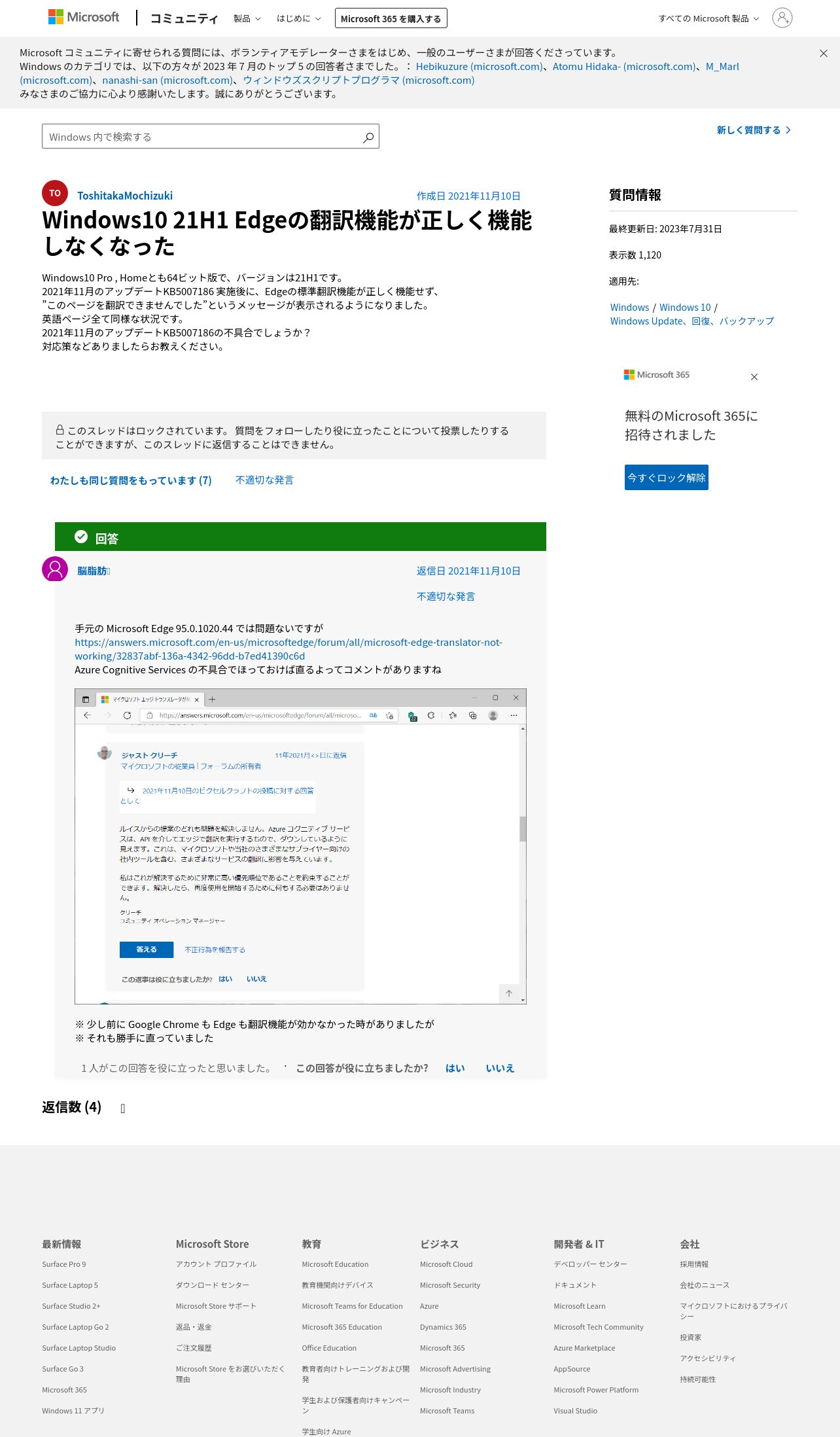Click the 返信日 2021年11月10日 date

click(468, 571)
